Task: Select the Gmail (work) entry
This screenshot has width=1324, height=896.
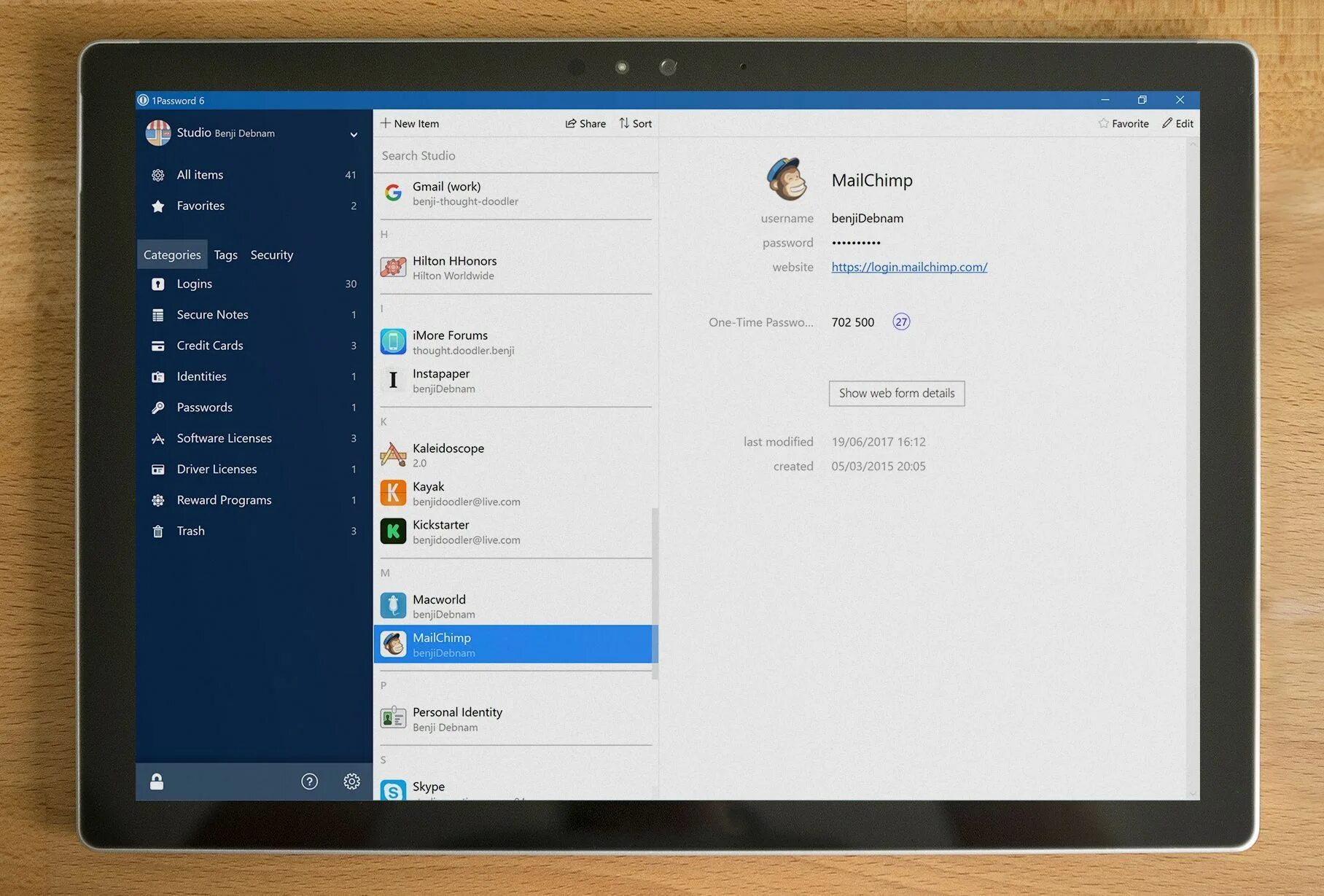Action: 515,193
